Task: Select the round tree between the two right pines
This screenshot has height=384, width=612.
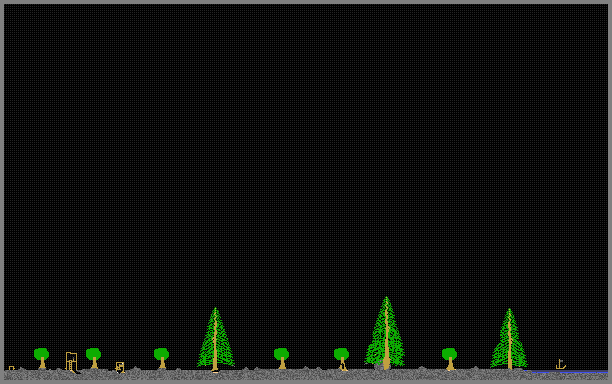Action: [x=450, y=359]
